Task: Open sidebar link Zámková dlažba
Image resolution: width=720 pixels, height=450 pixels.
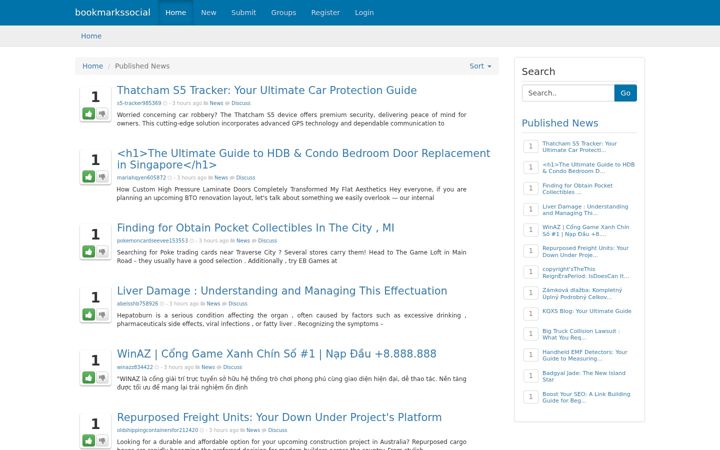Action: (x=582, y=293)
